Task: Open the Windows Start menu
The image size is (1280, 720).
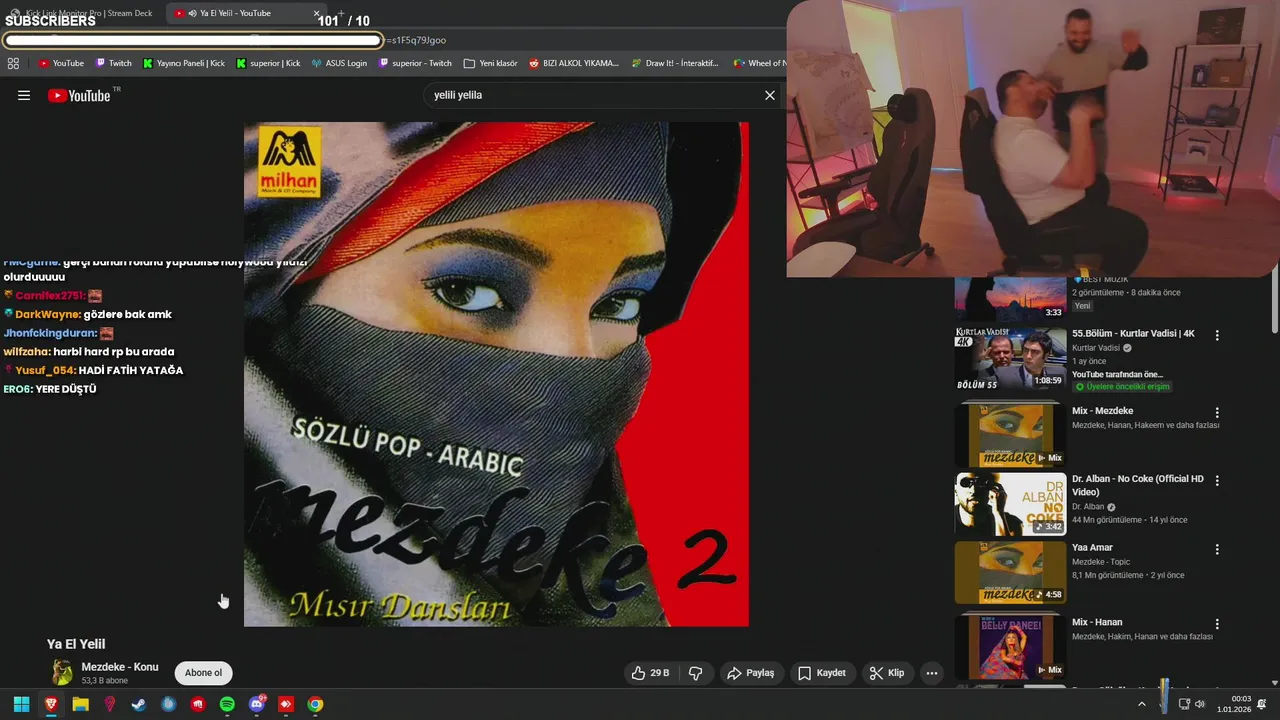Action: coord(21,704)
